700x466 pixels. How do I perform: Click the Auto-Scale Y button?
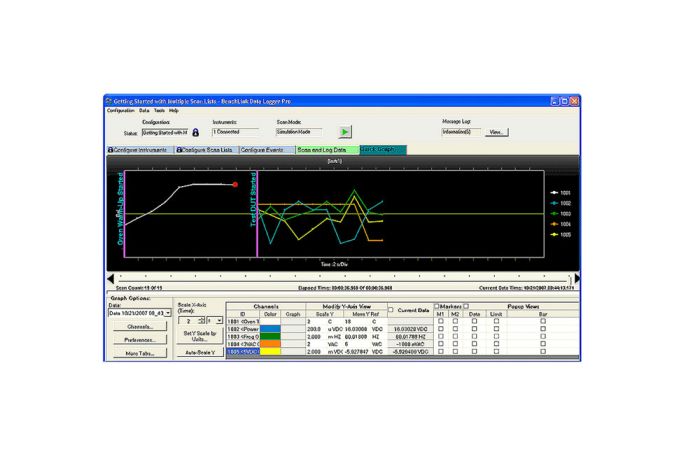[200, 353]
